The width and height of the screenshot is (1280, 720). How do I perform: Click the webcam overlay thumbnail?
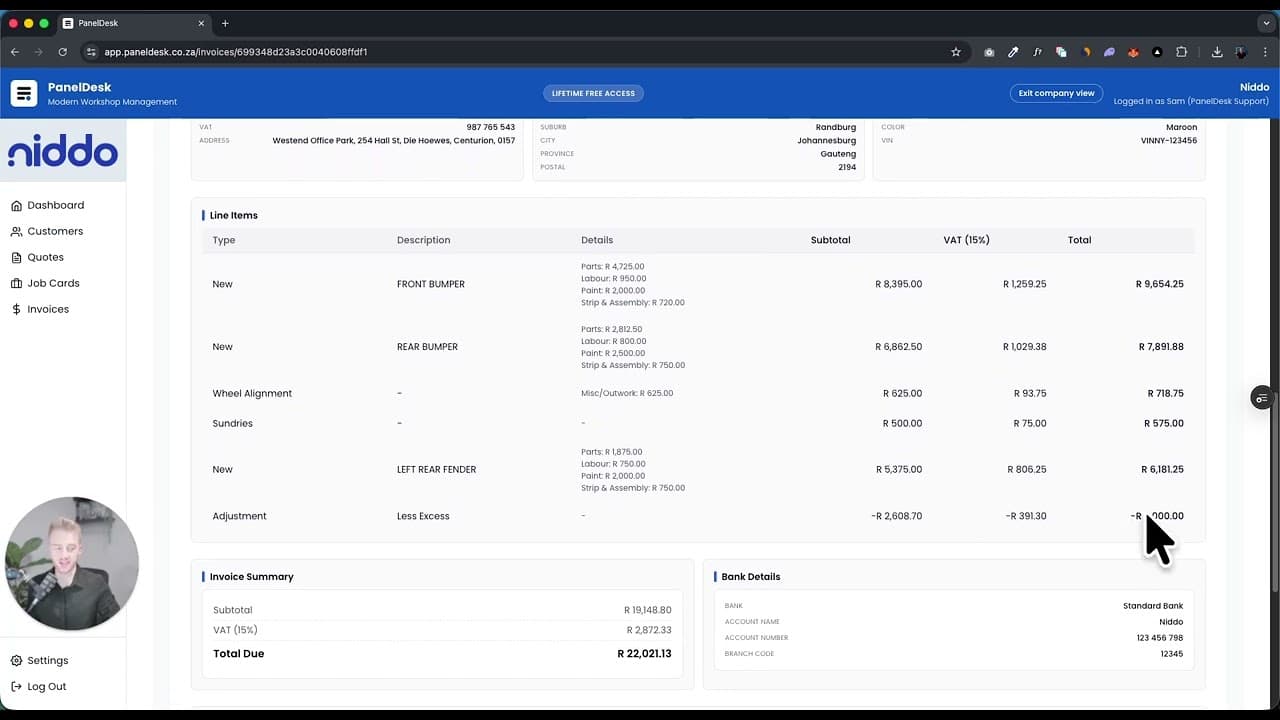[70, 563]
